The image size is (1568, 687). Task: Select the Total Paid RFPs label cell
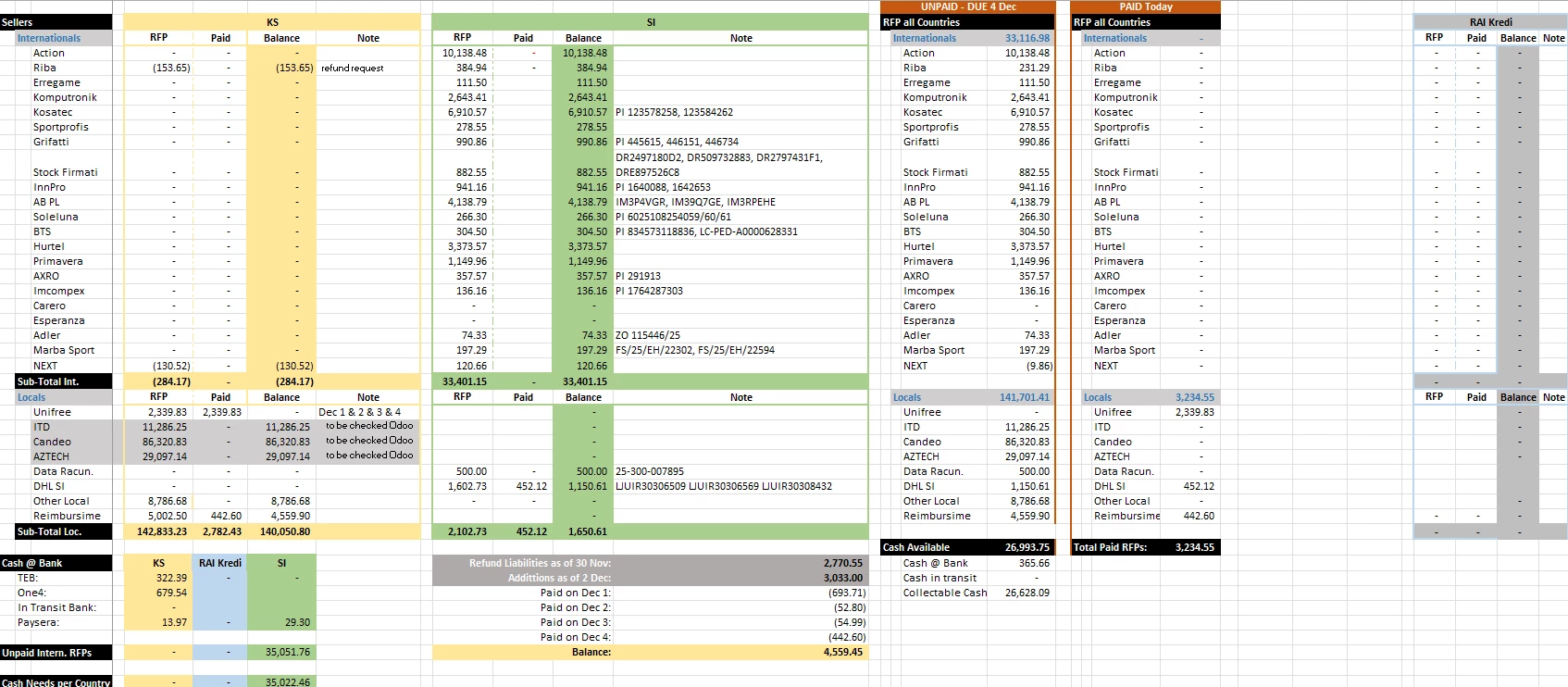tap(1110, 547)
